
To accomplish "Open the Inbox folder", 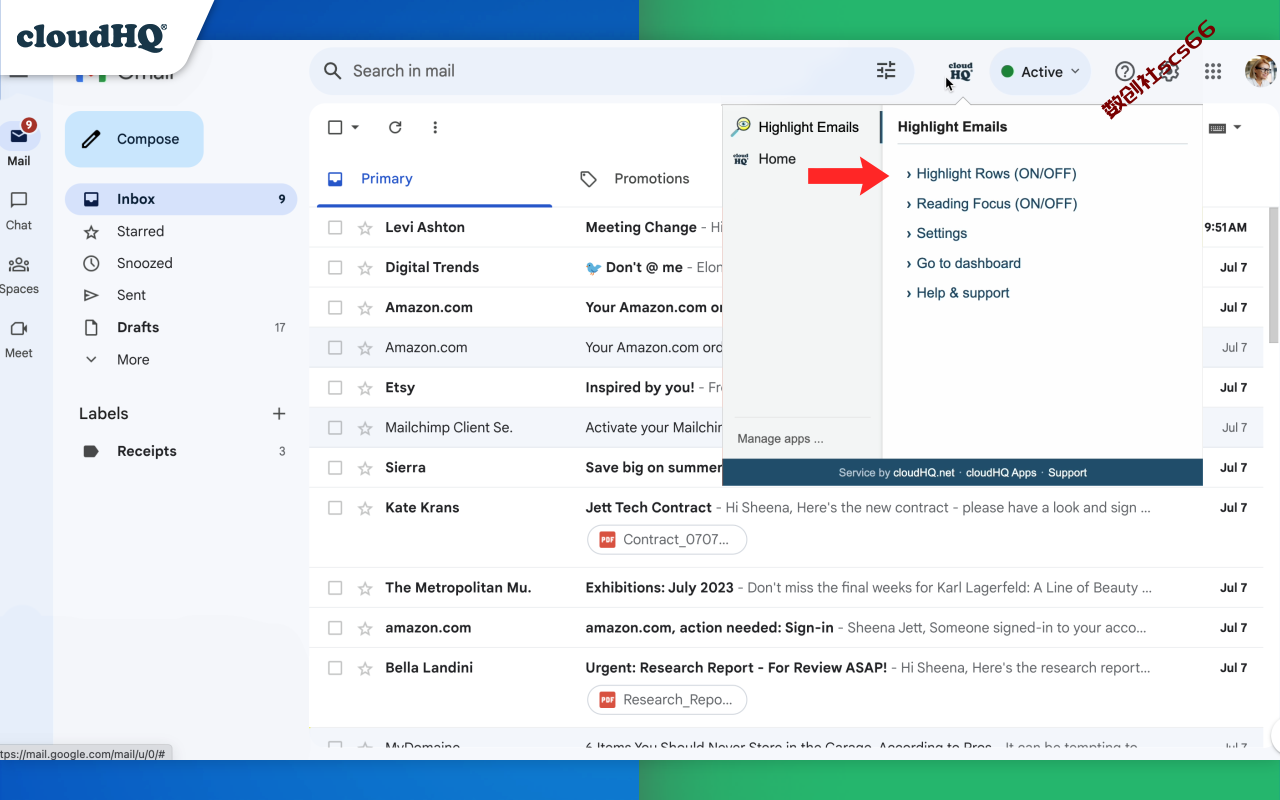I will (x=181, y=199).
